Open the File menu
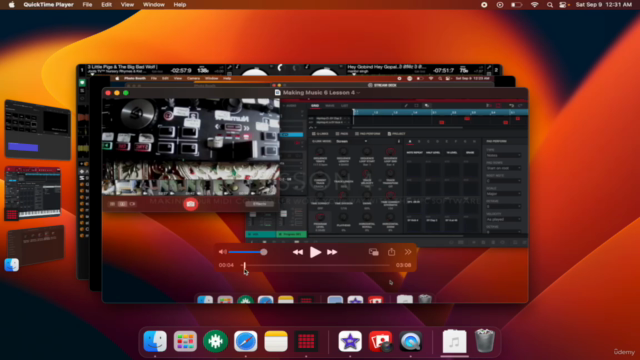 pos(87,4)
